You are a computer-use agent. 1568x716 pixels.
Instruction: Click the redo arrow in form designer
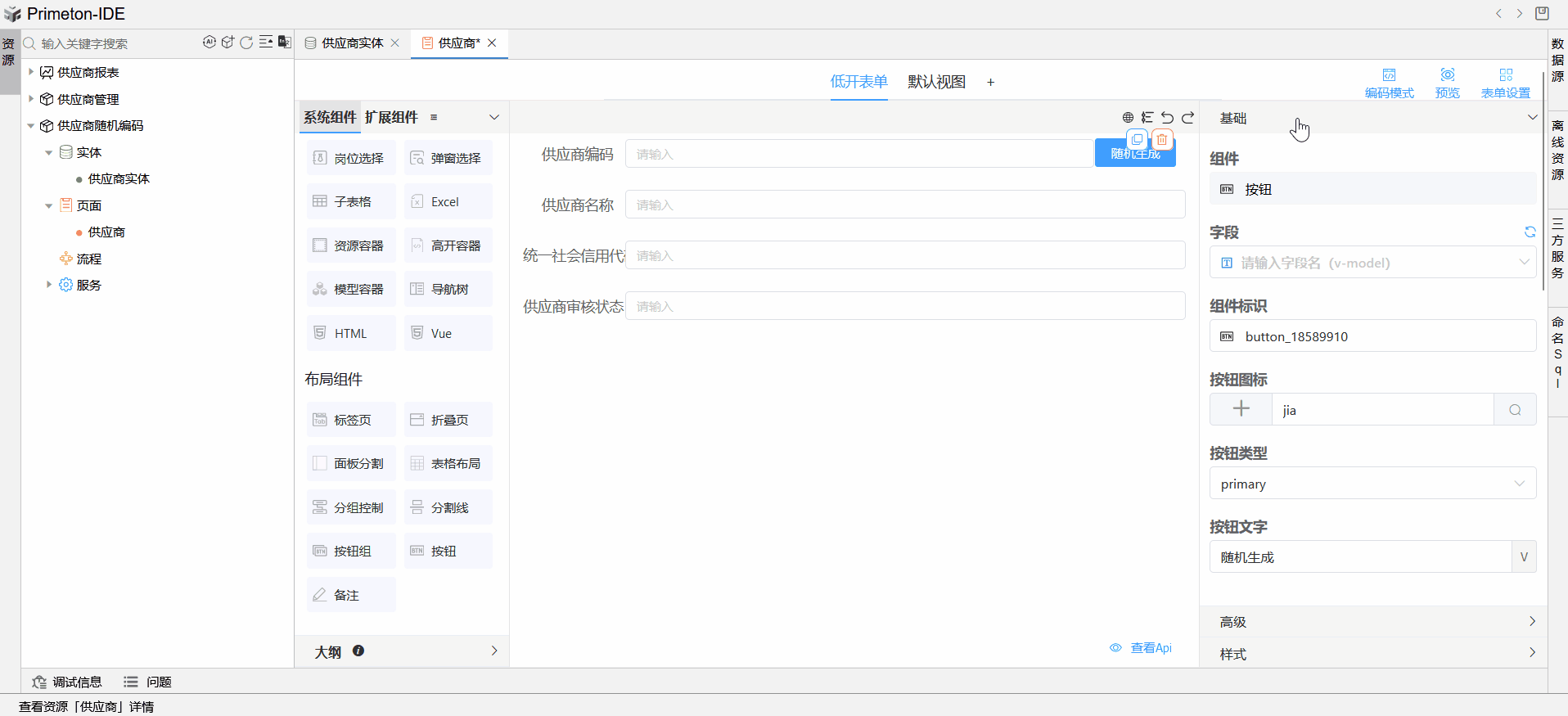pos(1187,118)
